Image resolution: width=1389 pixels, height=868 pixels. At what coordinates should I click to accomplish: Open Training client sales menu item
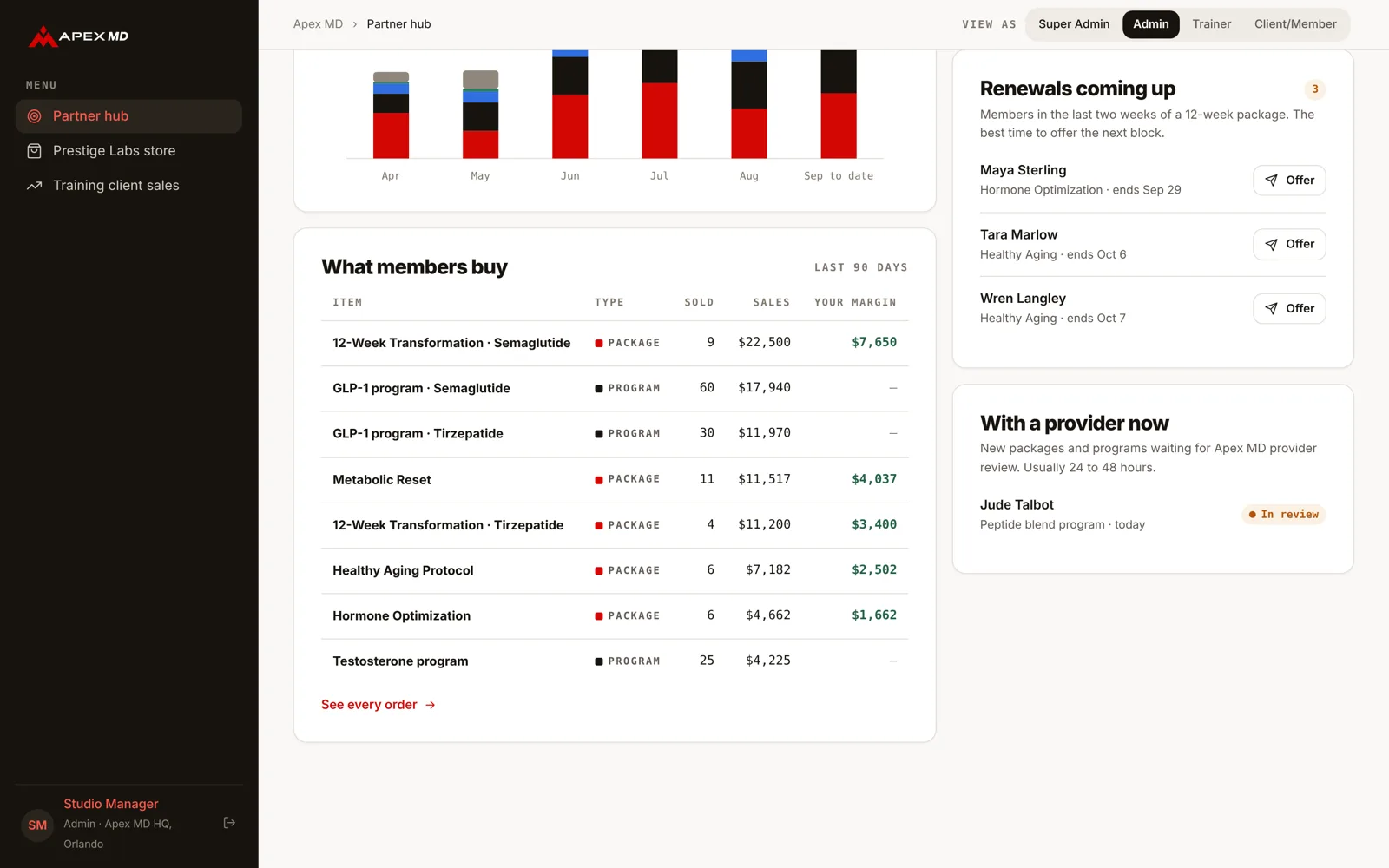coord(128,186)
